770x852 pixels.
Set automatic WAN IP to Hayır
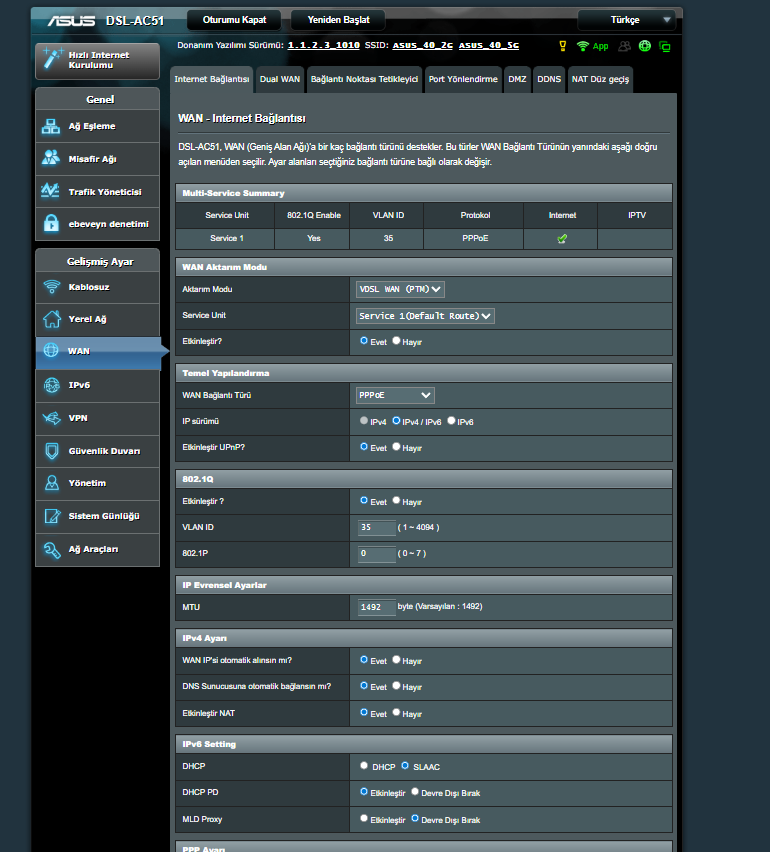(x=396, y=660)
